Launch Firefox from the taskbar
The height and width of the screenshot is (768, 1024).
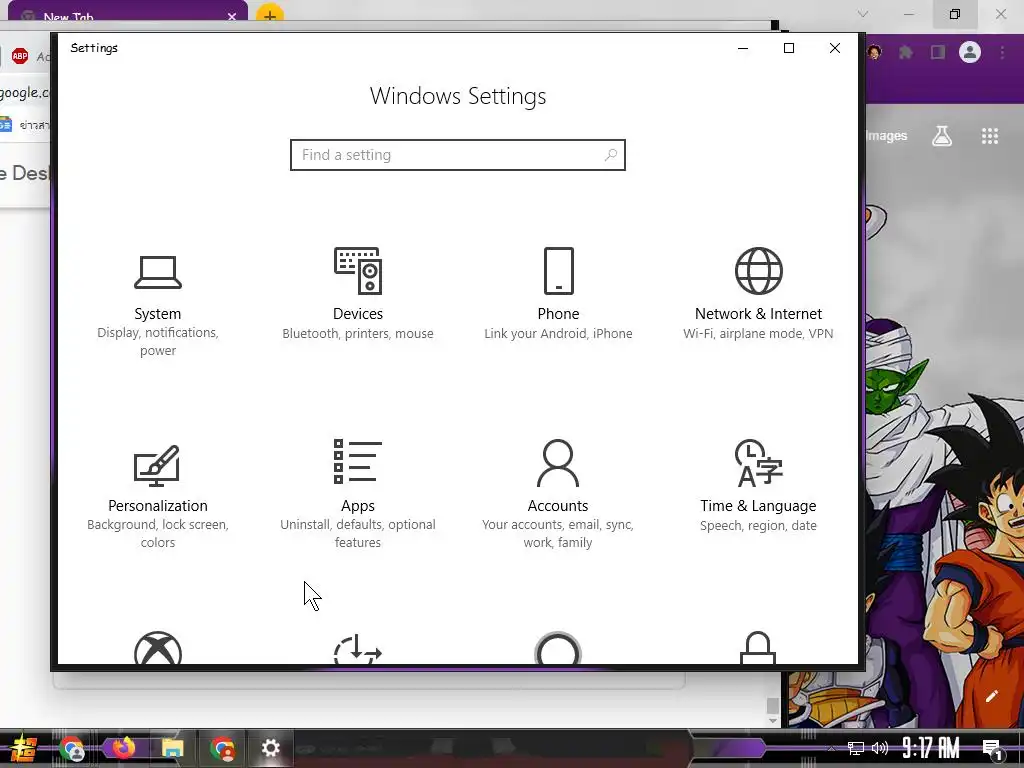[123, 748]
